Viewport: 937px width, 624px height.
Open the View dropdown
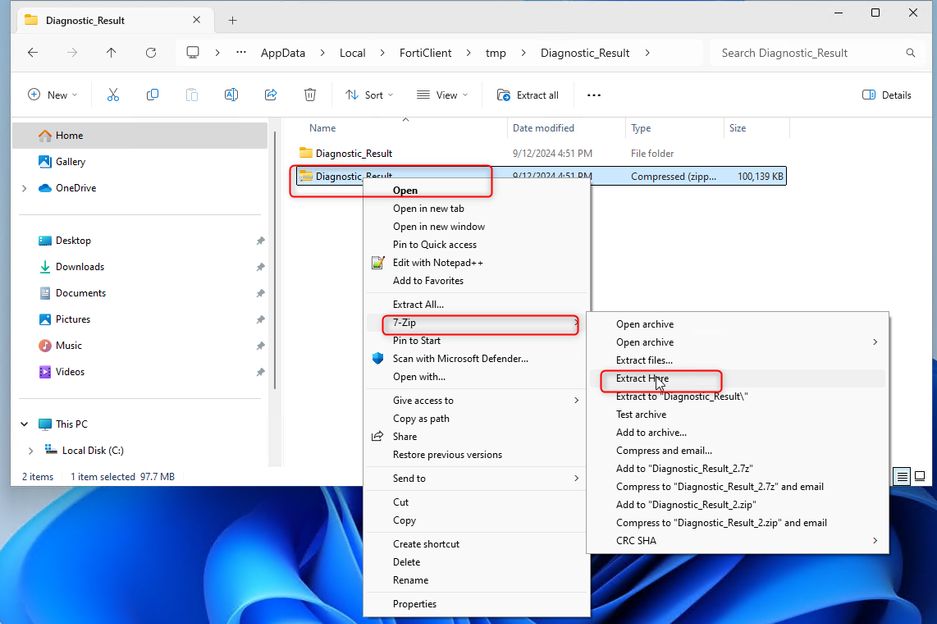tap(443, 95)
